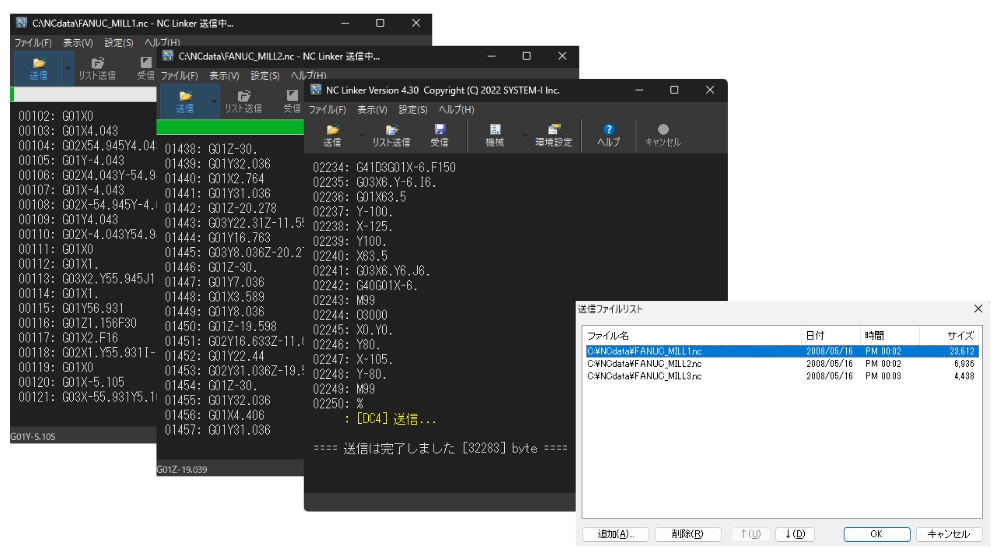Image resolution: width=1000 pixels, height=560 pixels.
Task: Click 受信 icon in FANUC_MILL1.nc window
Action: 146,68
